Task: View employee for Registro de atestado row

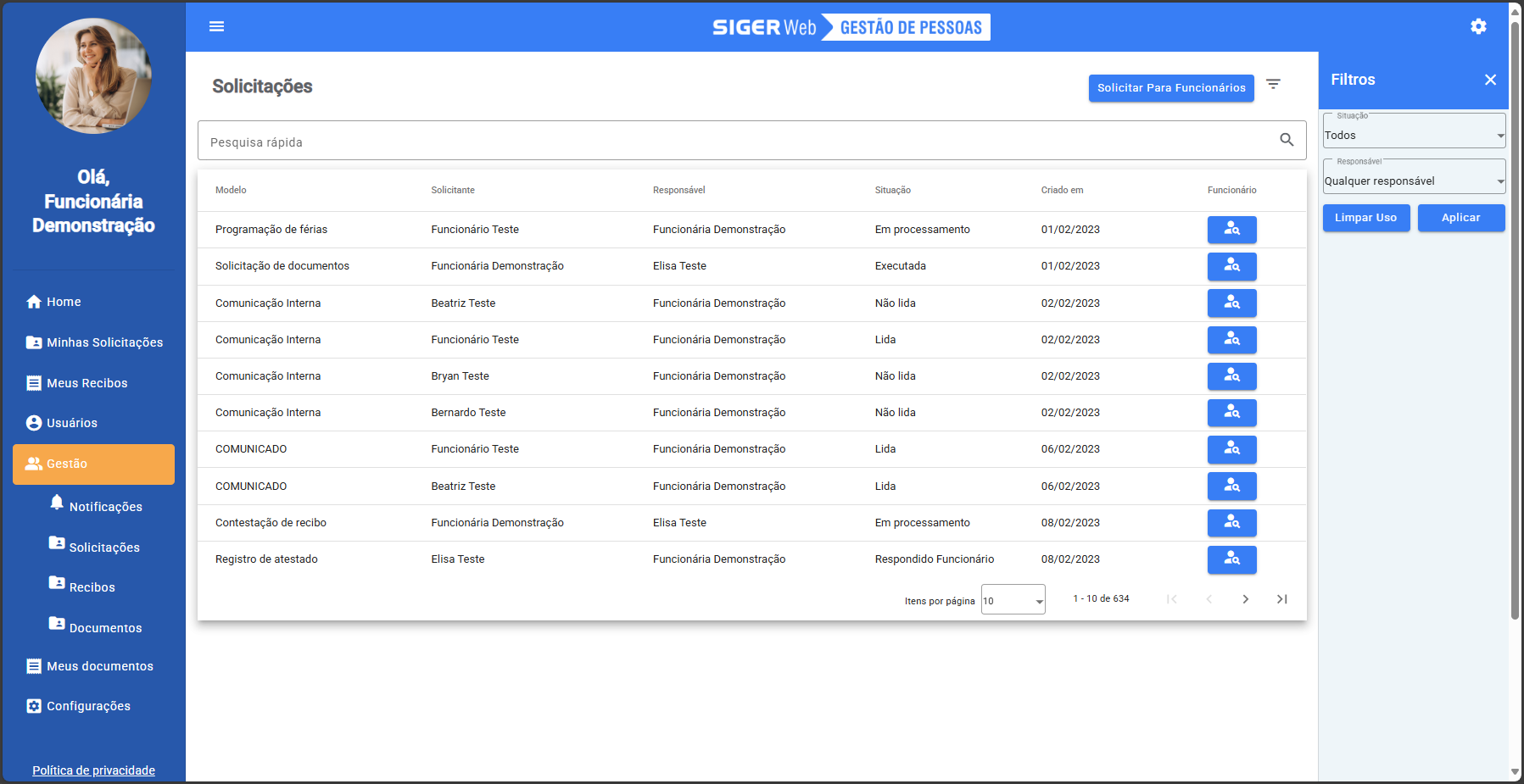Action: click(x=1231, y=559)
